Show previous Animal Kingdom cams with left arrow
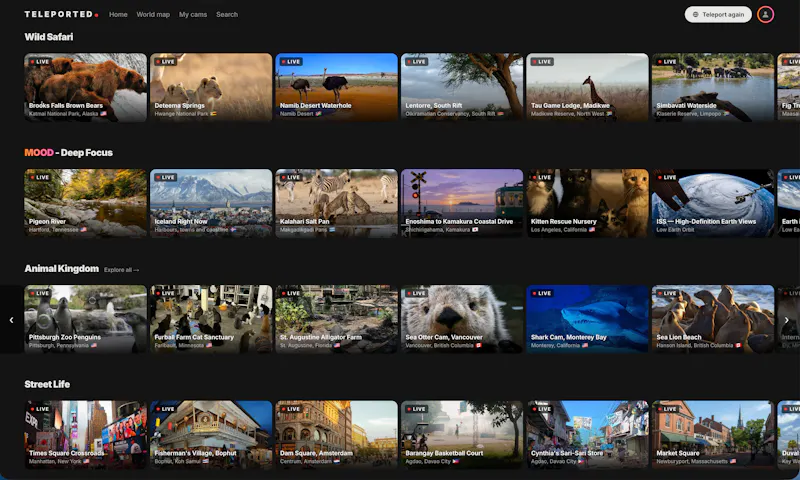The height and width of the screenshot is (480, 800). tap(11, 320)
